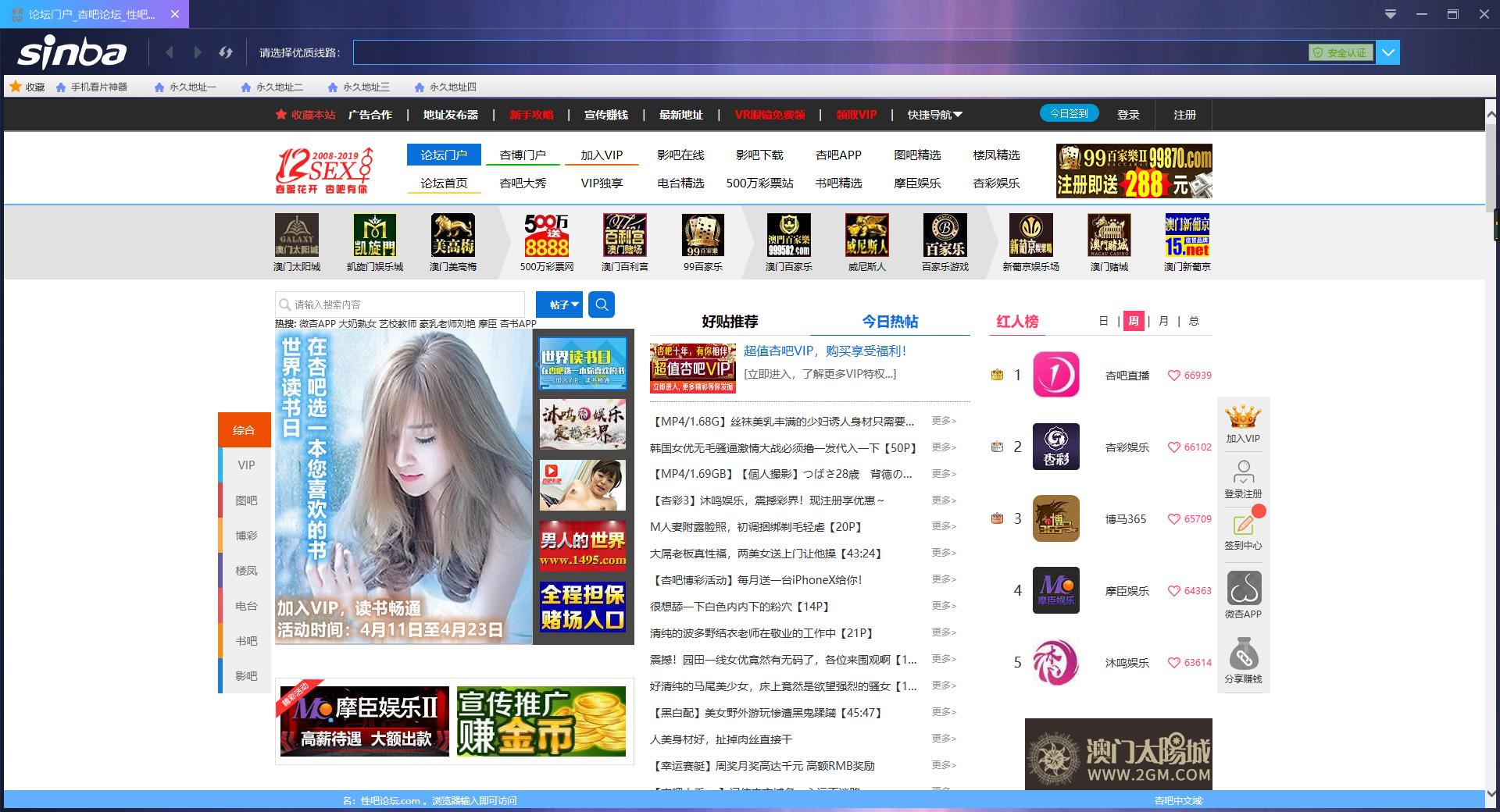Viewport: 1500px width, 812px height.
Task: Open the 手机看片神器 bookmark
Action: (x=91, y=87)
